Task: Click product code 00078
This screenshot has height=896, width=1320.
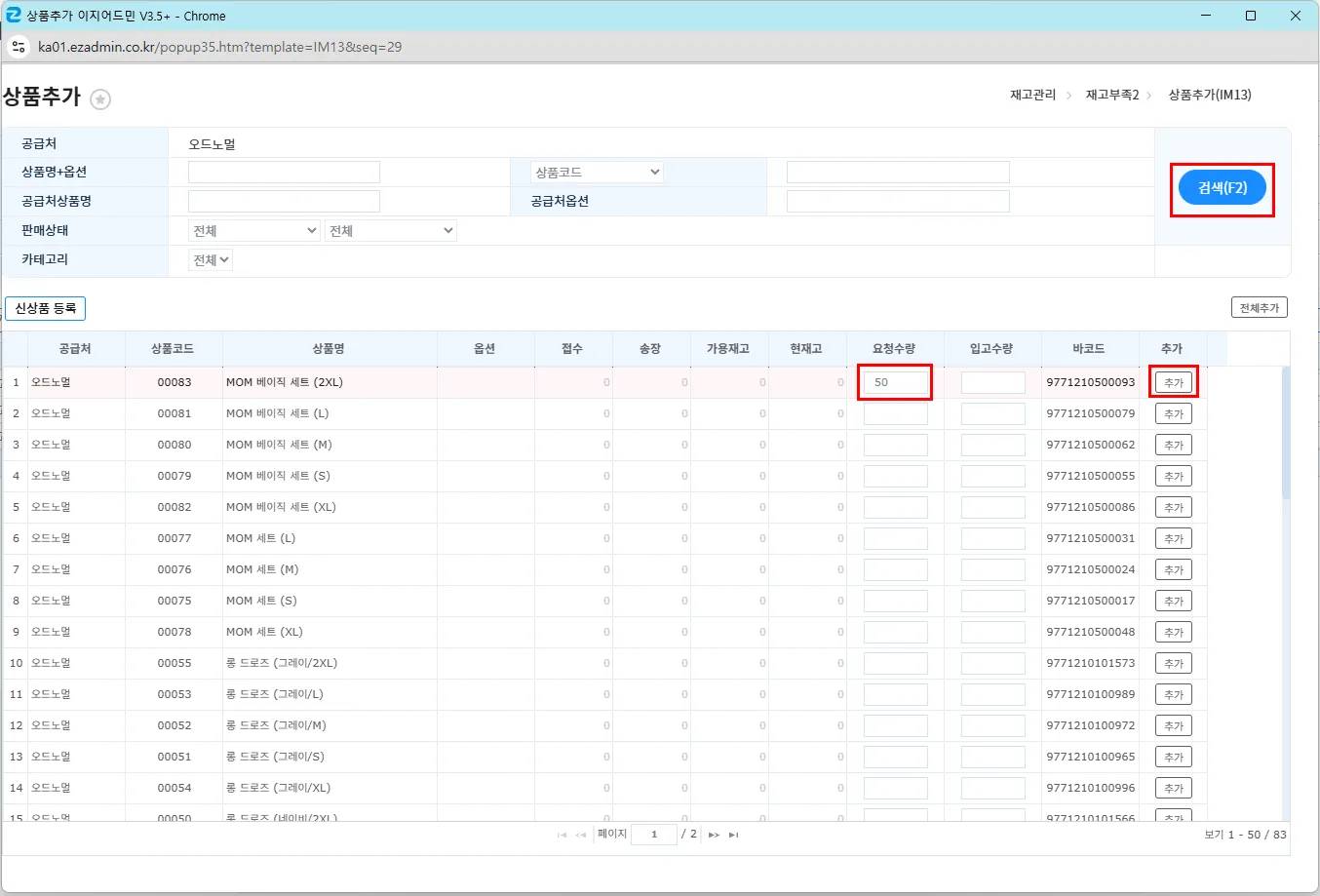Action: [x=175, y=632]
